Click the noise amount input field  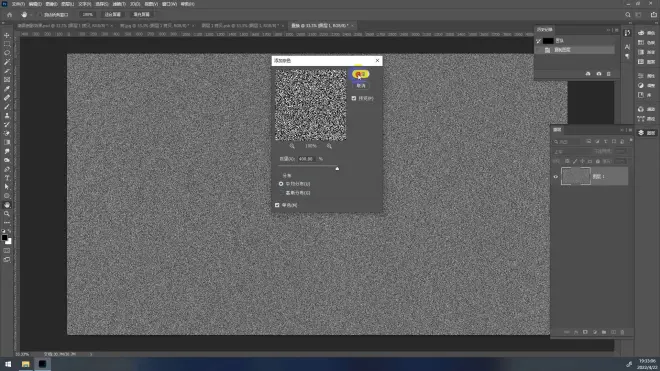(x=306, y=159)
